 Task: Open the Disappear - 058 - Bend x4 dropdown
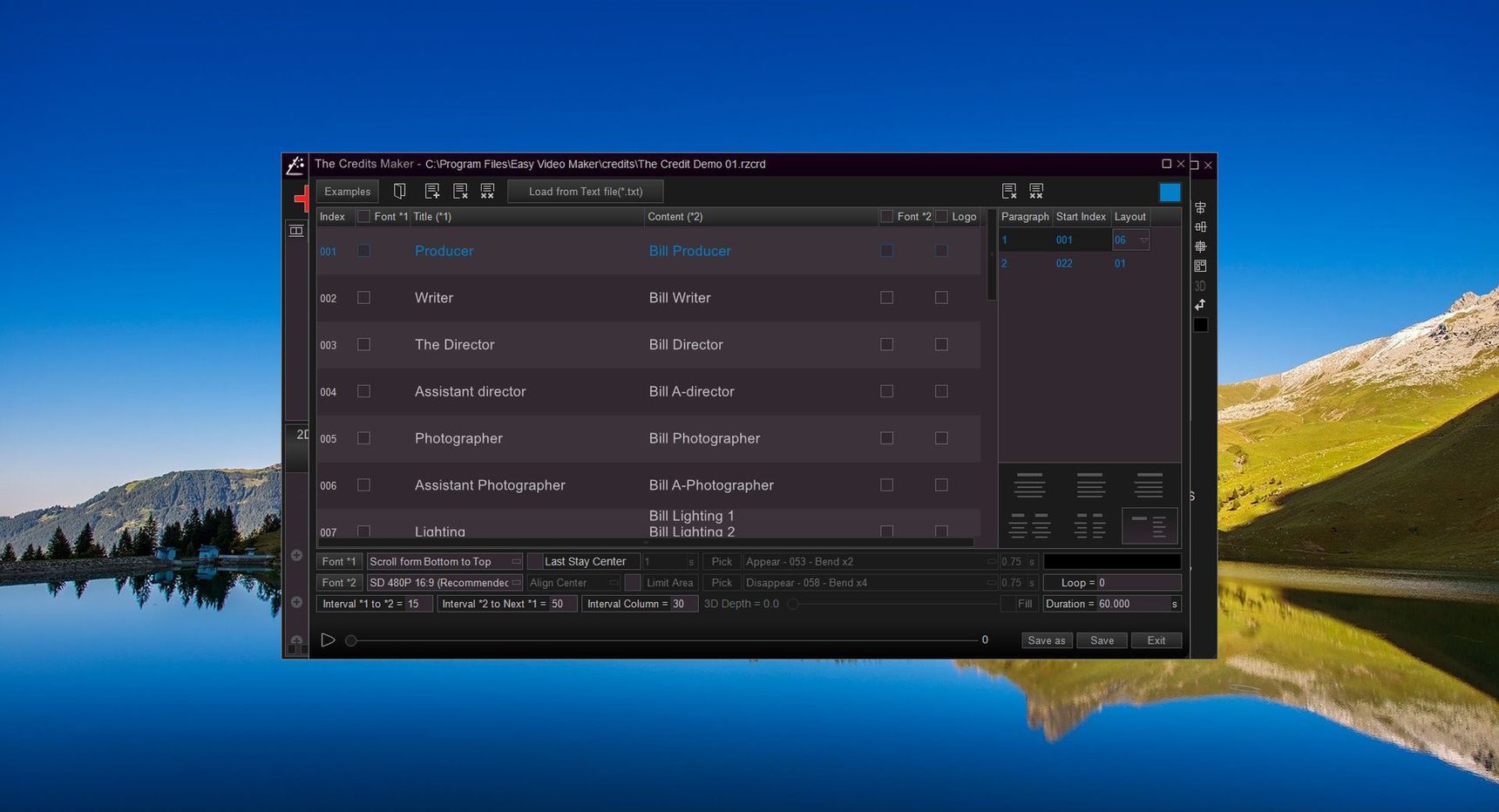[870, 583]
